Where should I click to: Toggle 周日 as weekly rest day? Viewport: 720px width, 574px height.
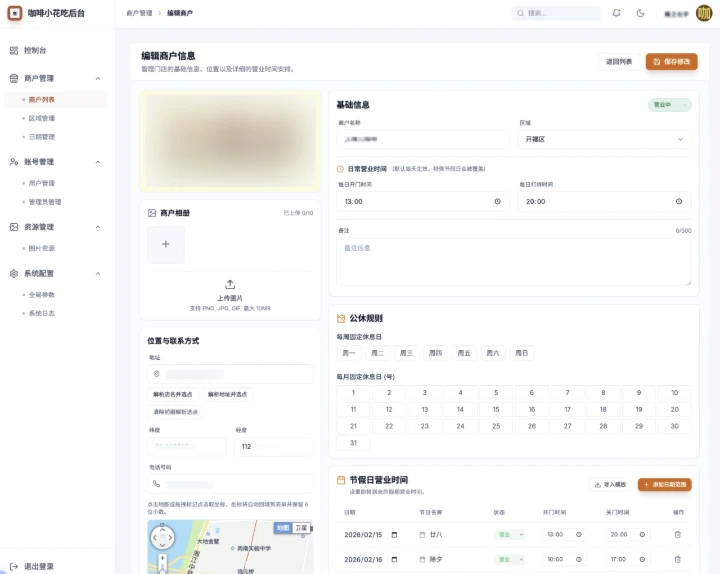521,353
